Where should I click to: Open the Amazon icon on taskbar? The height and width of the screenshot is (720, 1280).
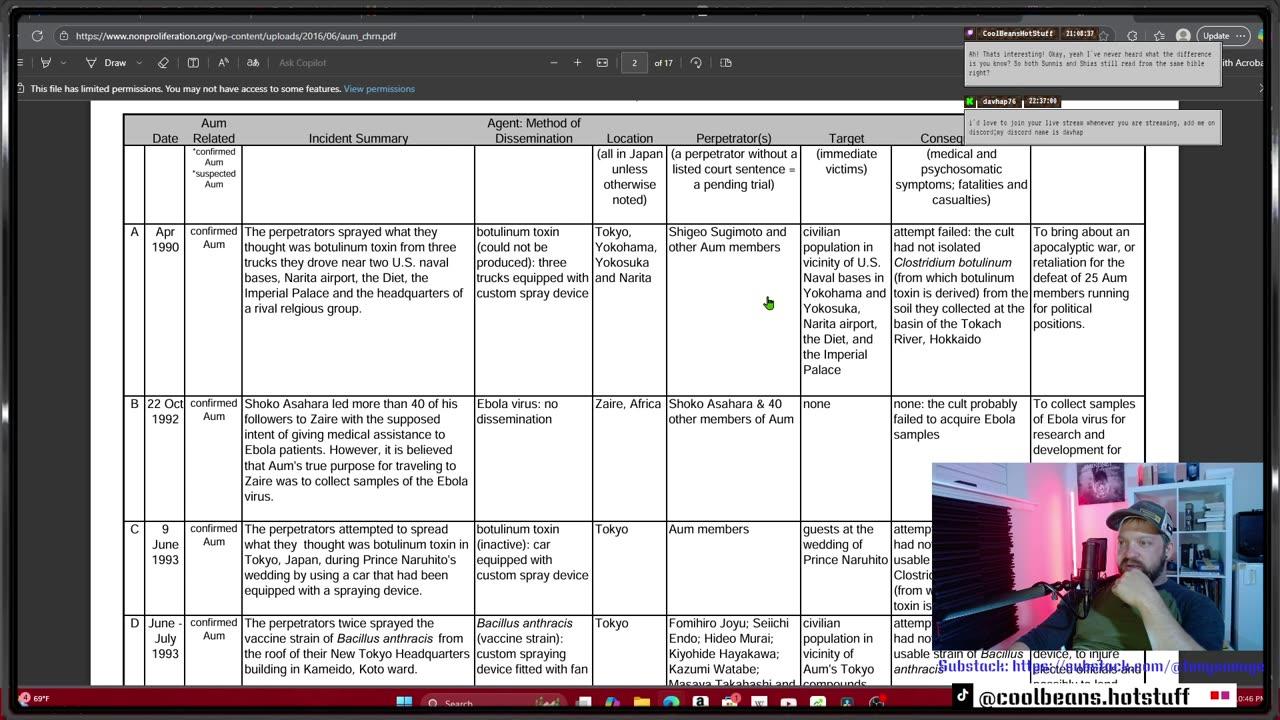tap(700, 703)
